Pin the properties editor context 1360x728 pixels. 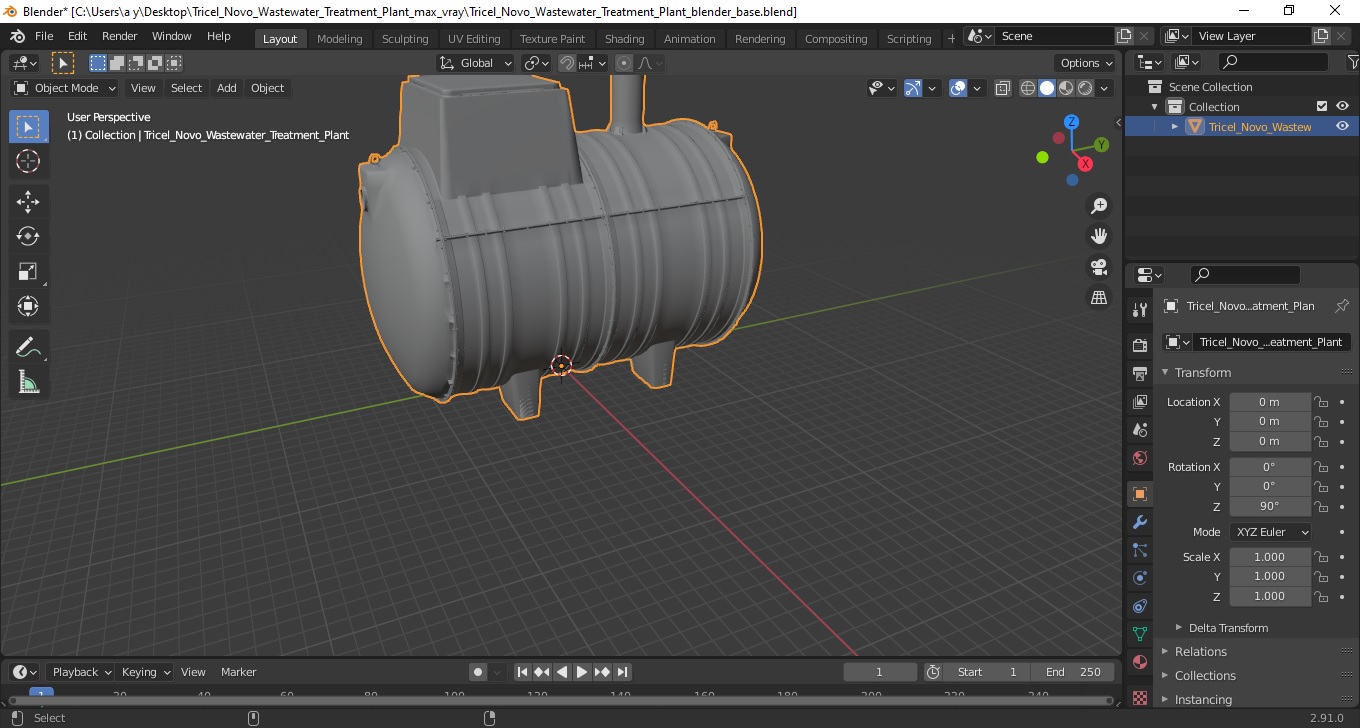click(x=1342, y=306)
